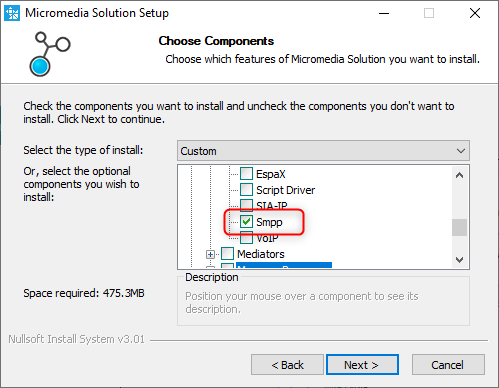Select the Mediators tree item label
This screenshot has width=499, height=388.
pyautogui.click(x=261, y=254)
